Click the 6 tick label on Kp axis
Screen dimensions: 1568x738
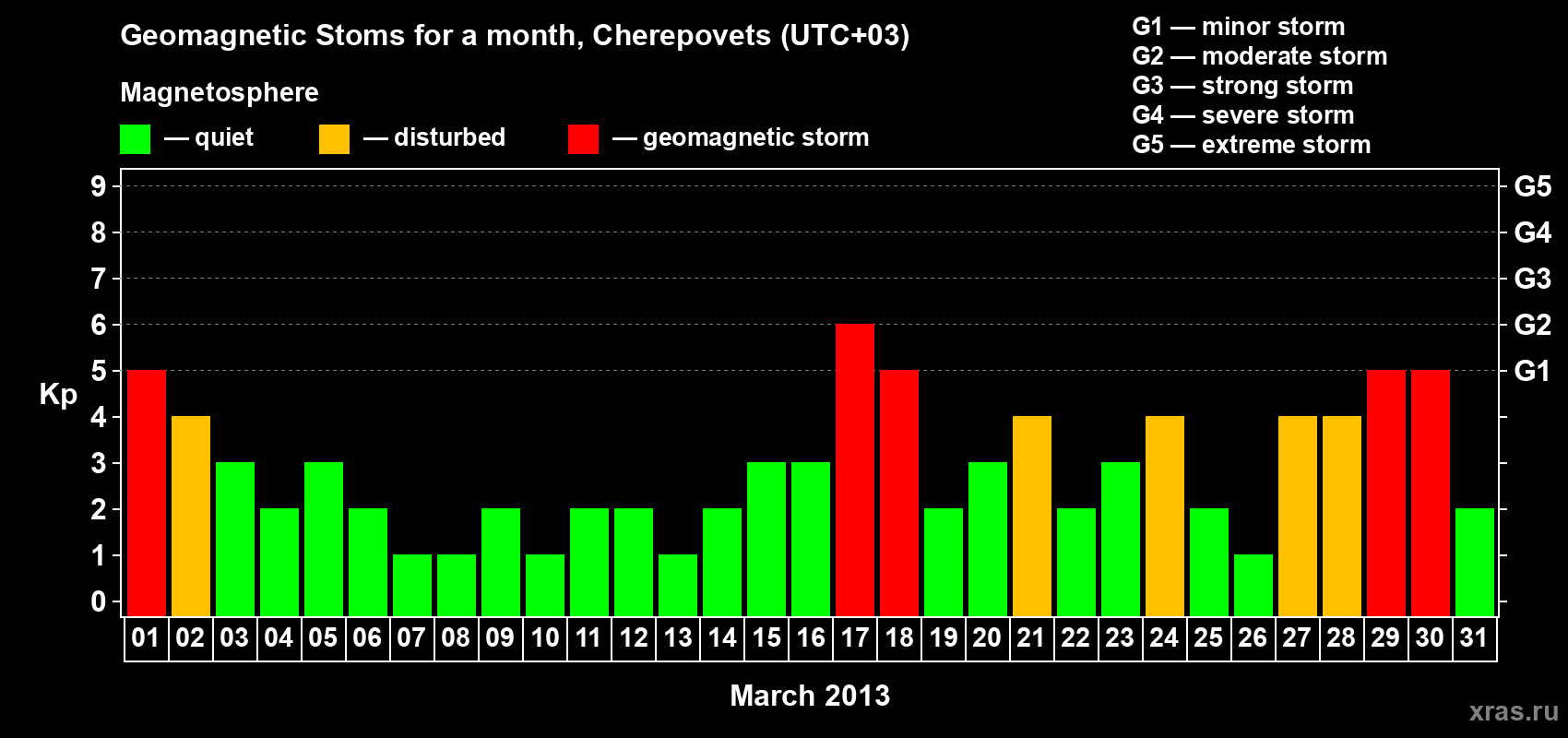[99, 325]
